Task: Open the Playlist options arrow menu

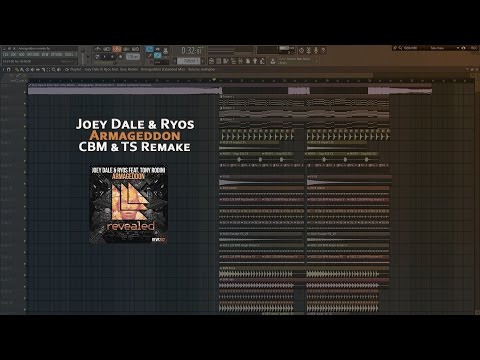Action: tap(3, 69)
